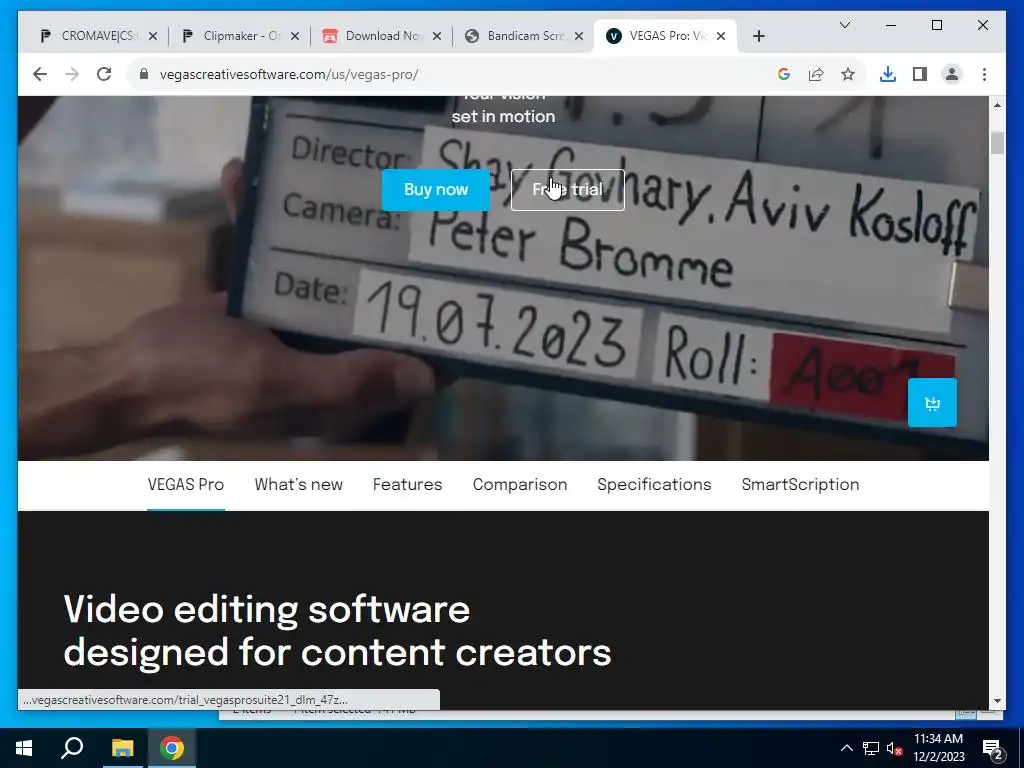Close the Clipmaker tab
The width and height of the screenshot is (1024, 768).
click(x=295, y=36)
